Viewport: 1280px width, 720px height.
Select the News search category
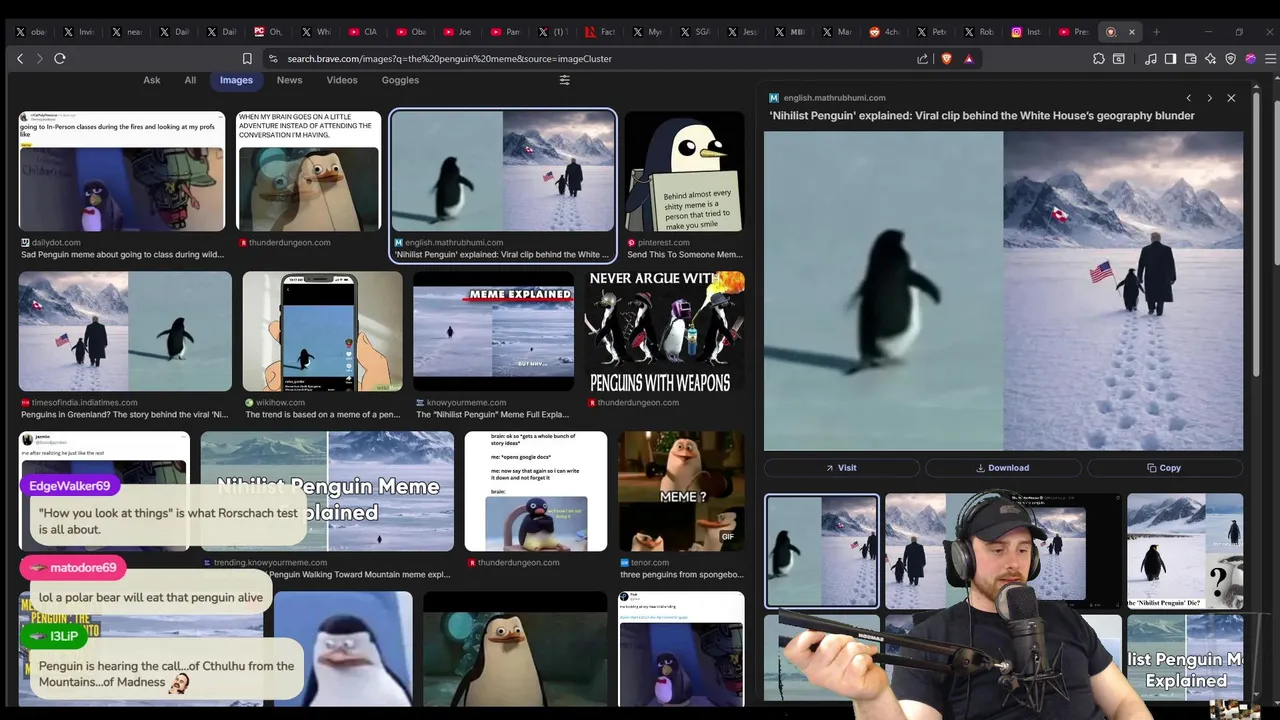[x=289, y=80]
